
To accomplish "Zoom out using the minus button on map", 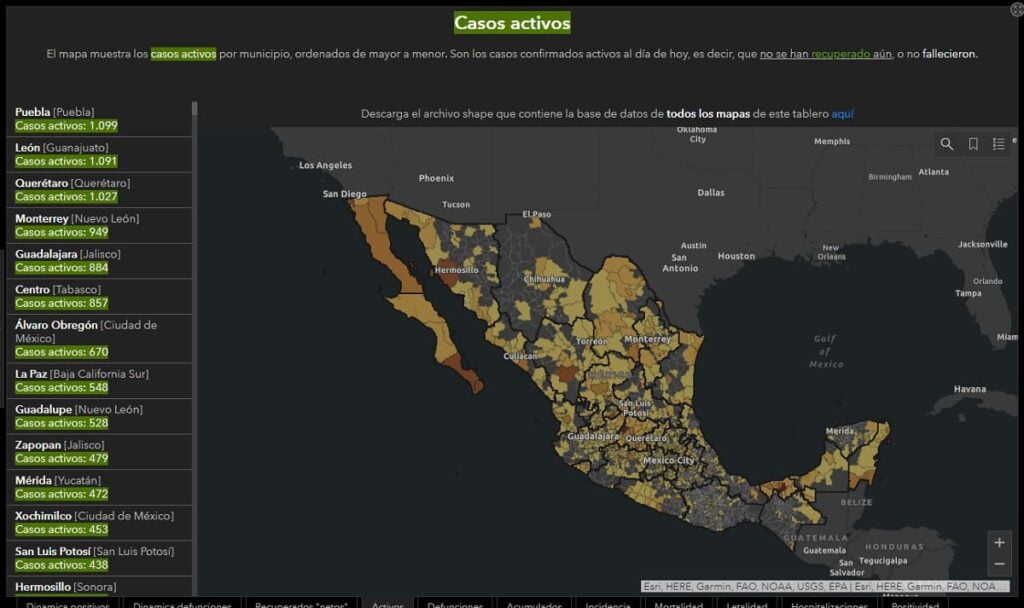I will click(x=999, y=566).
